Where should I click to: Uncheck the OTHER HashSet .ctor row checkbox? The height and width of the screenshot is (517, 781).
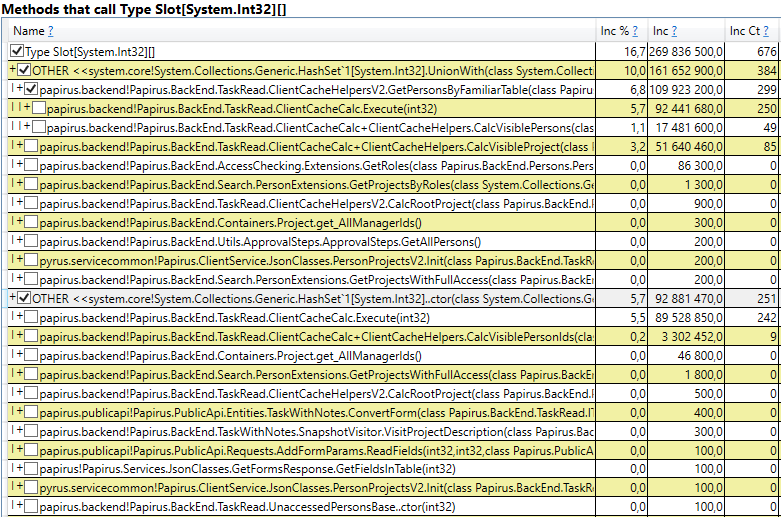(24, 298)
